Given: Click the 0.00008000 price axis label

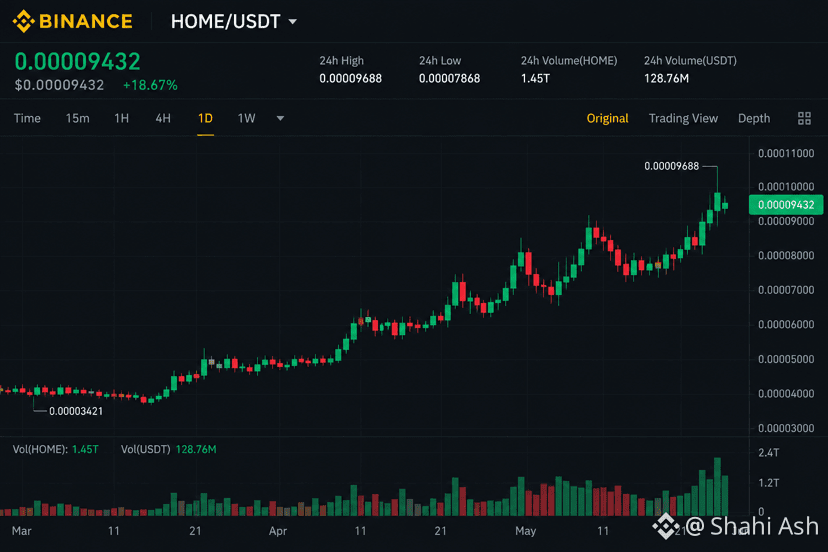Looking at the screenshot, I should [x=786, y=256].
